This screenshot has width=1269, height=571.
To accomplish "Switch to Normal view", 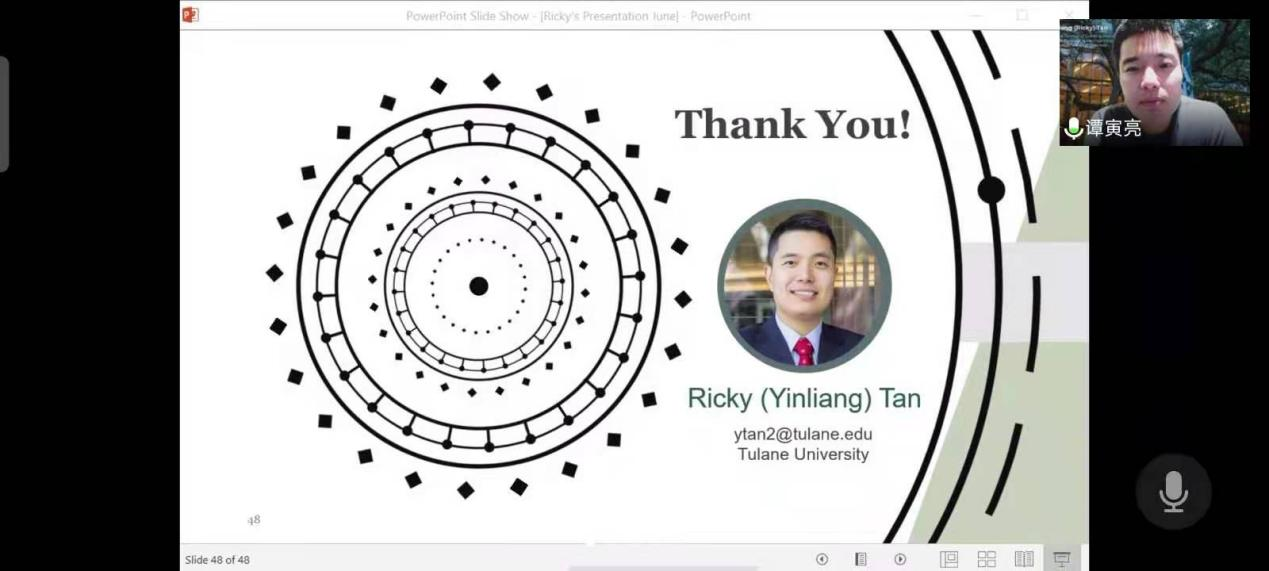I will (x=949, y=559).
